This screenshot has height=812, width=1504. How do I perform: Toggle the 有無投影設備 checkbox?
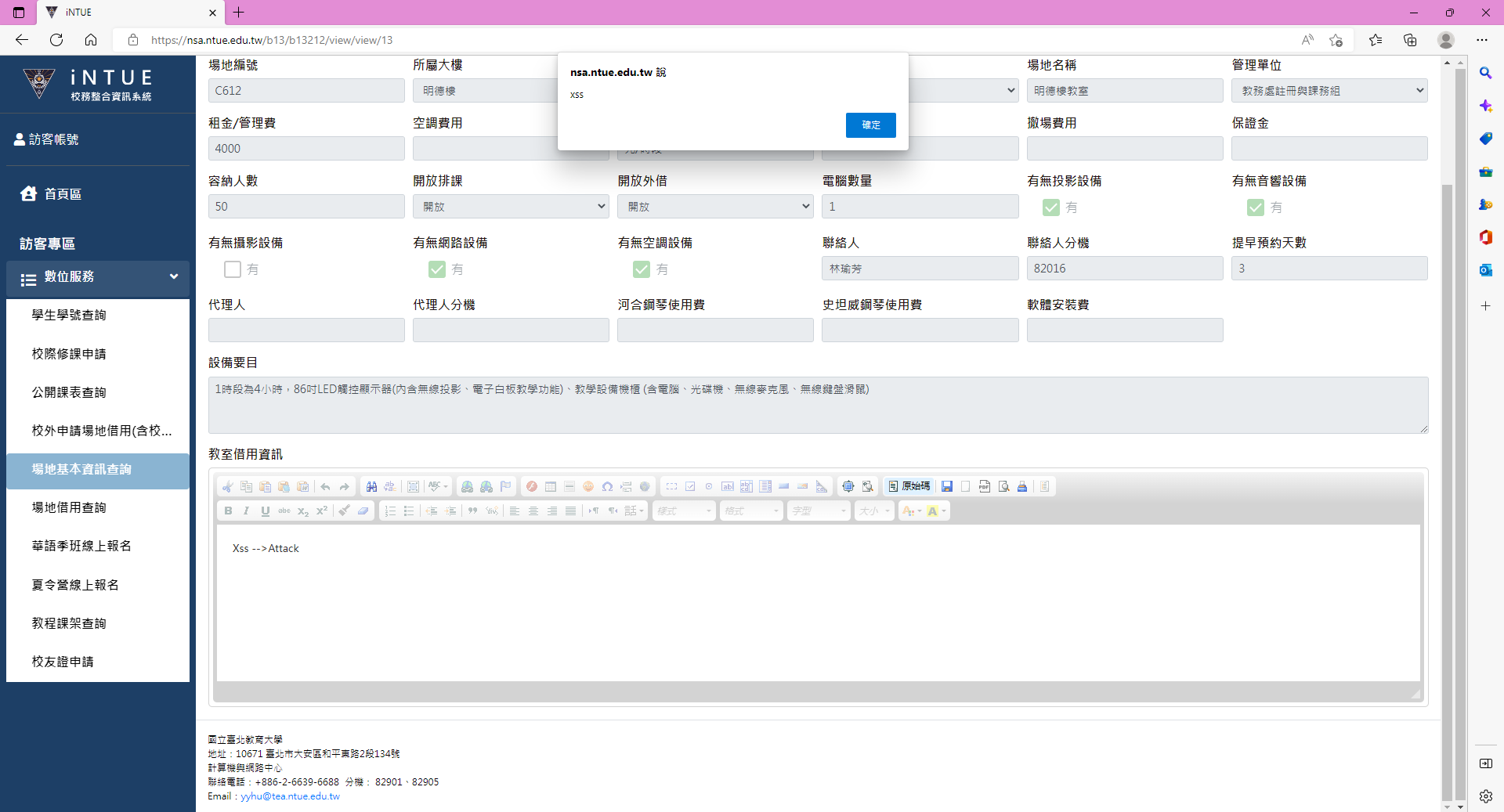point(1051,208)
